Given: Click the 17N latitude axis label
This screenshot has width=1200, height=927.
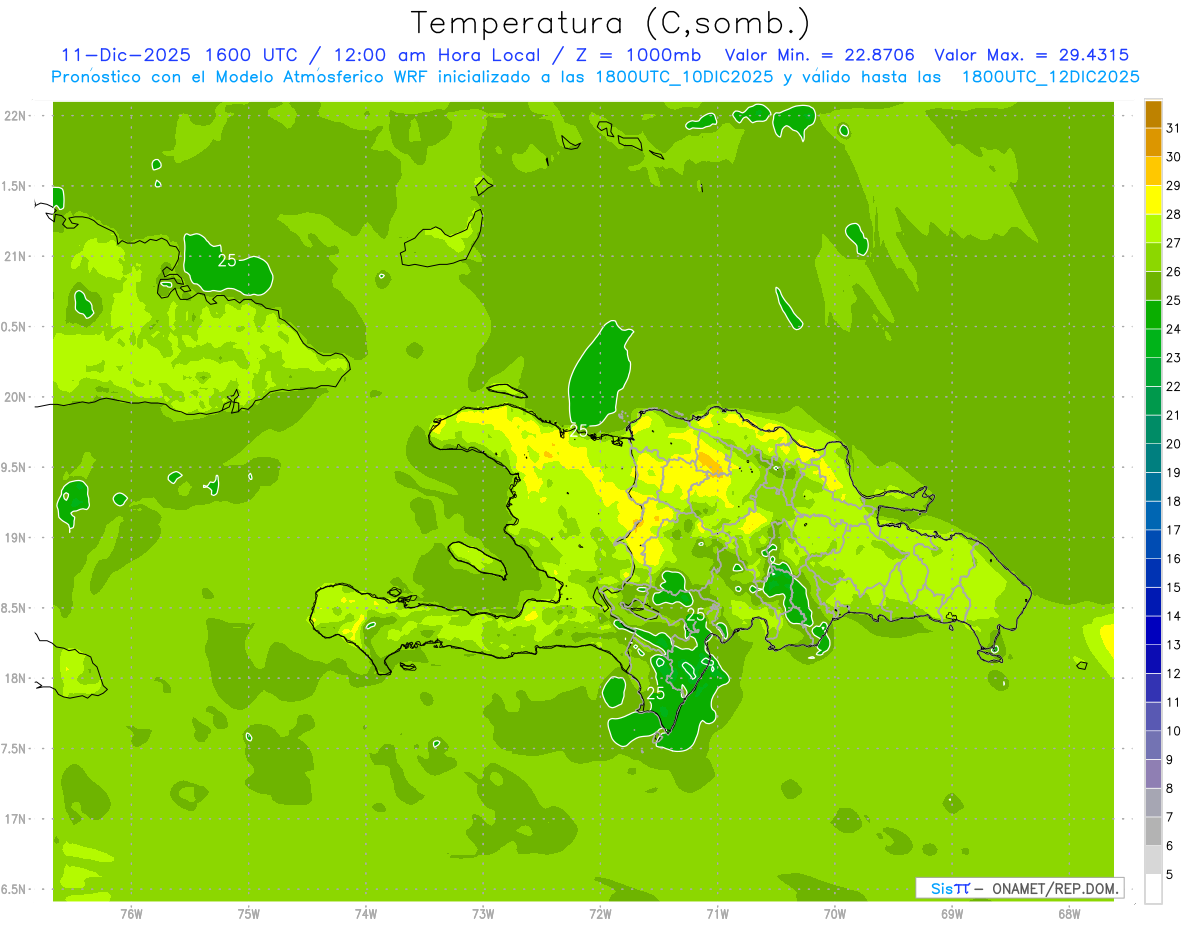Looking at the screenshot, I should 17,819.
